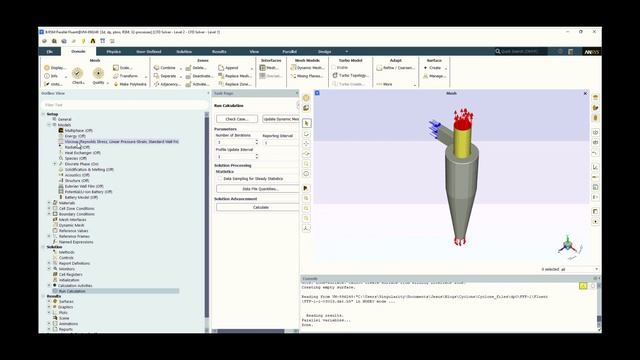Open the File menu tab

click(50, 52)
